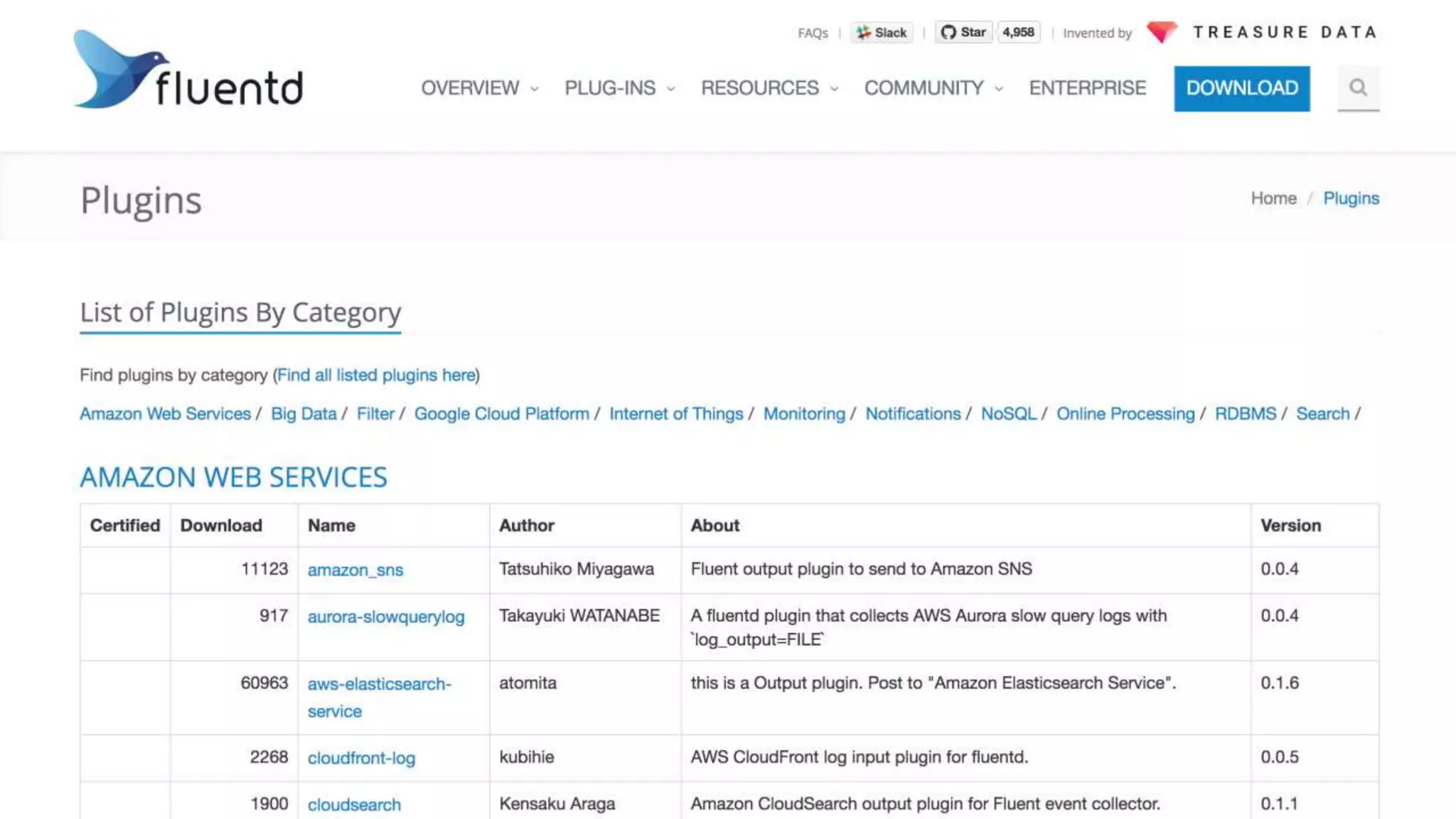Click the Slack badge icon
The width and height of the screenshot is (1456, 819).
[882, 33]
